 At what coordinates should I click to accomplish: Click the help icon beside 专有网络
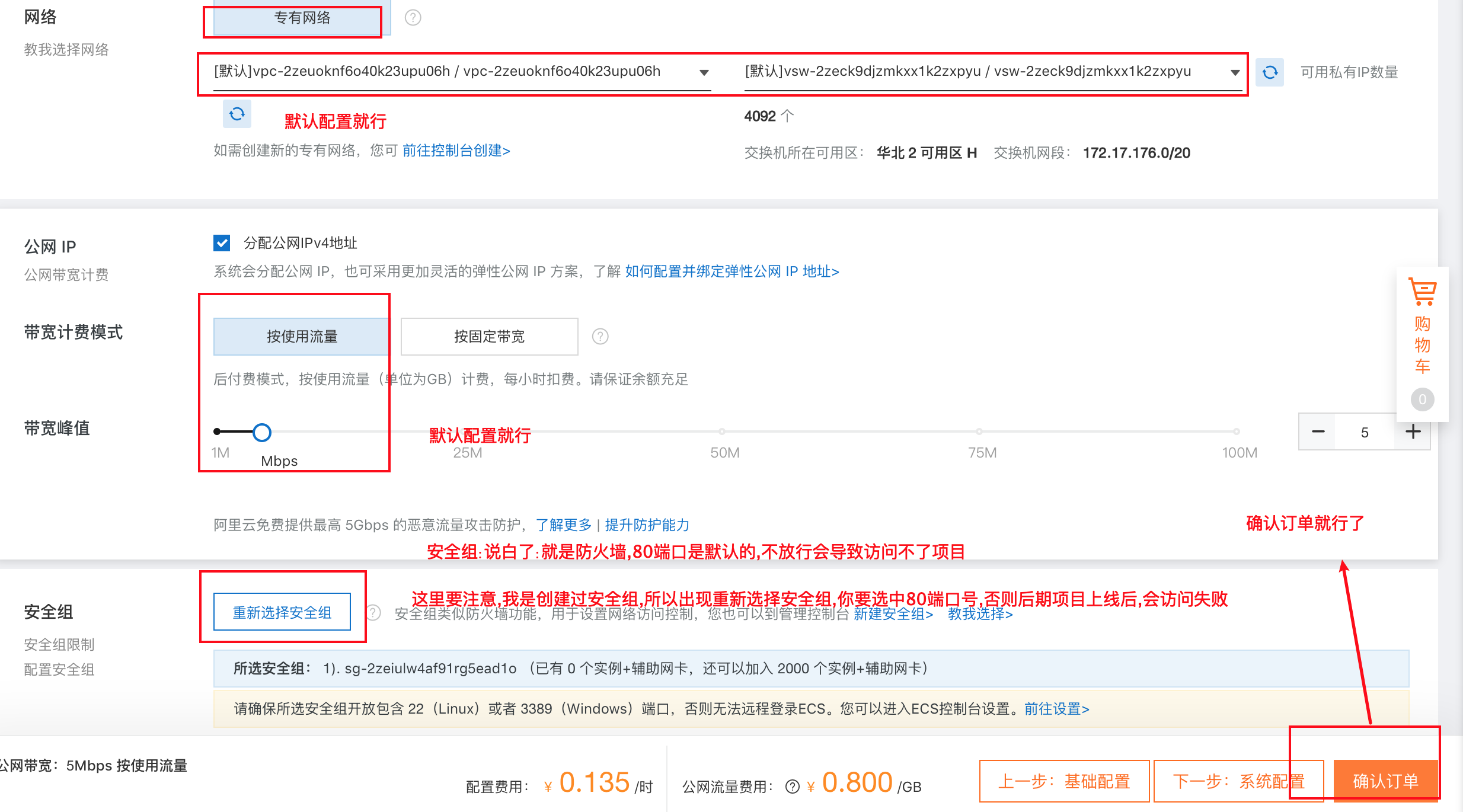tap(413, 18)
